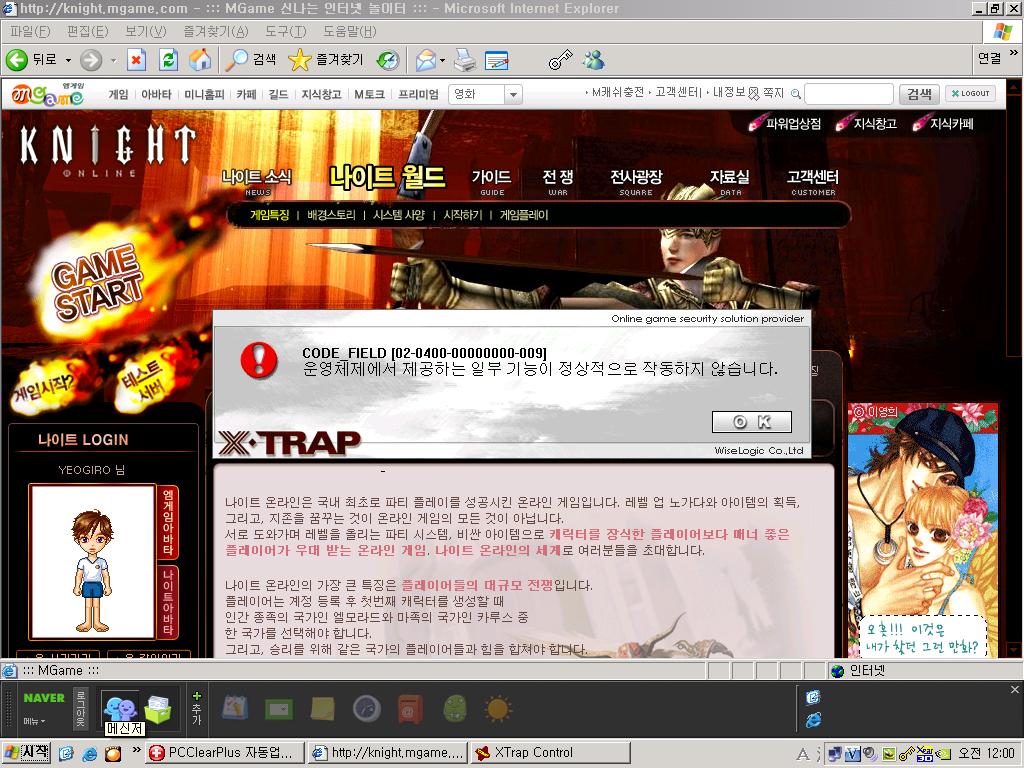Click the Edit page toolbar icon
The width and height of the screenshot is (1024, 768).
pos(496,60)
